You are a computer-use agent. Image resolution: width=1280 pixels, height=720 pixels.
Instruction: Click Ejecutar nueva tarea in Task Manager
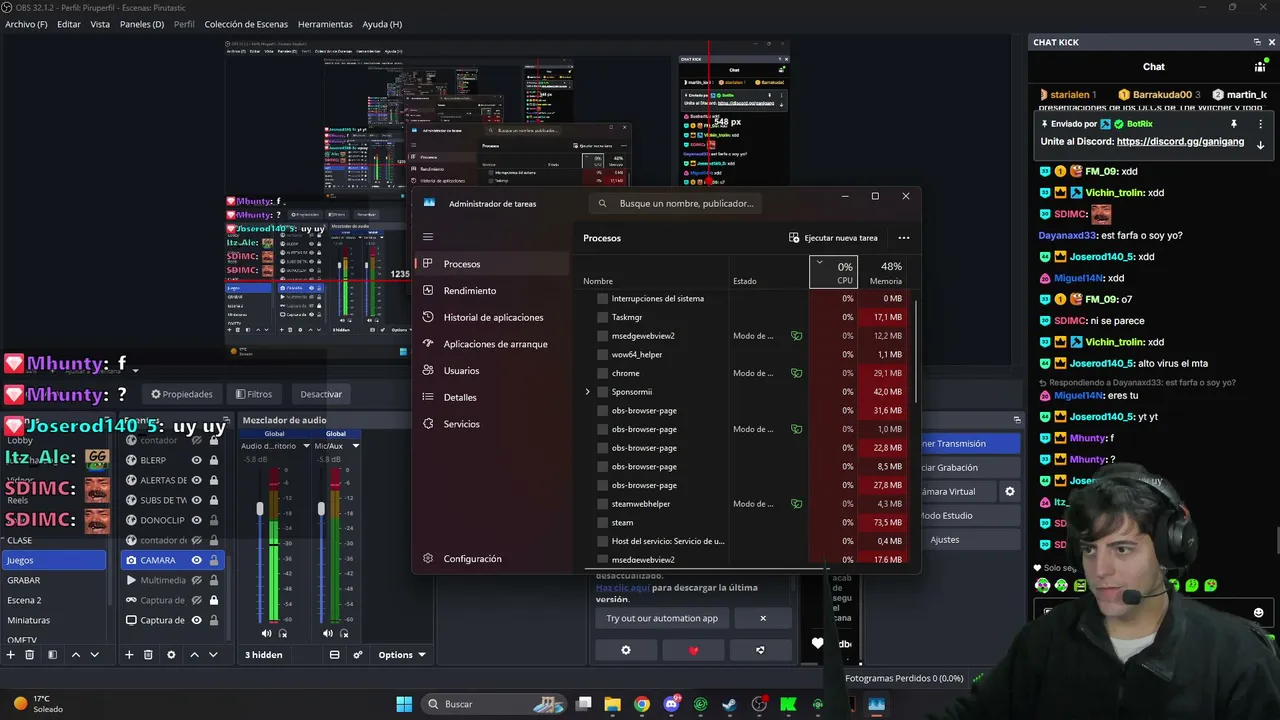click(x=833, y=238)
